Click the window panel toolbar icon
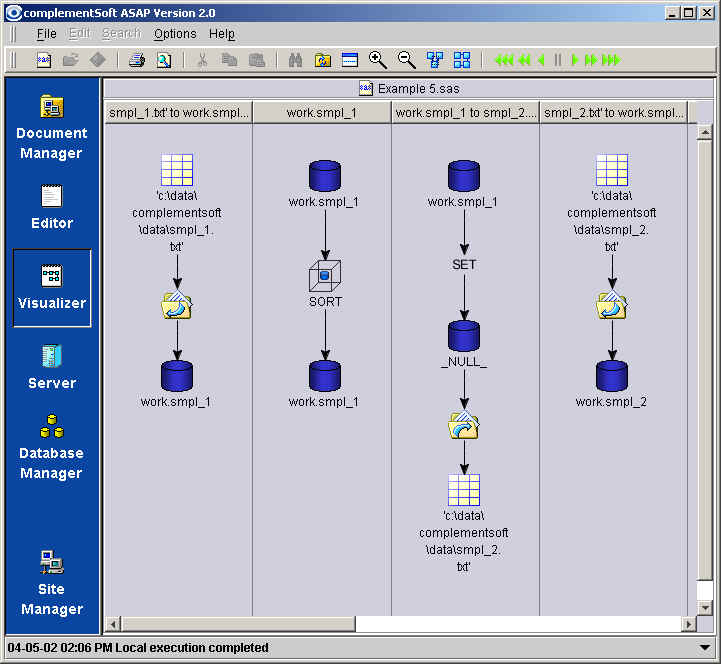Screen dimensions: 721x664 350,60
